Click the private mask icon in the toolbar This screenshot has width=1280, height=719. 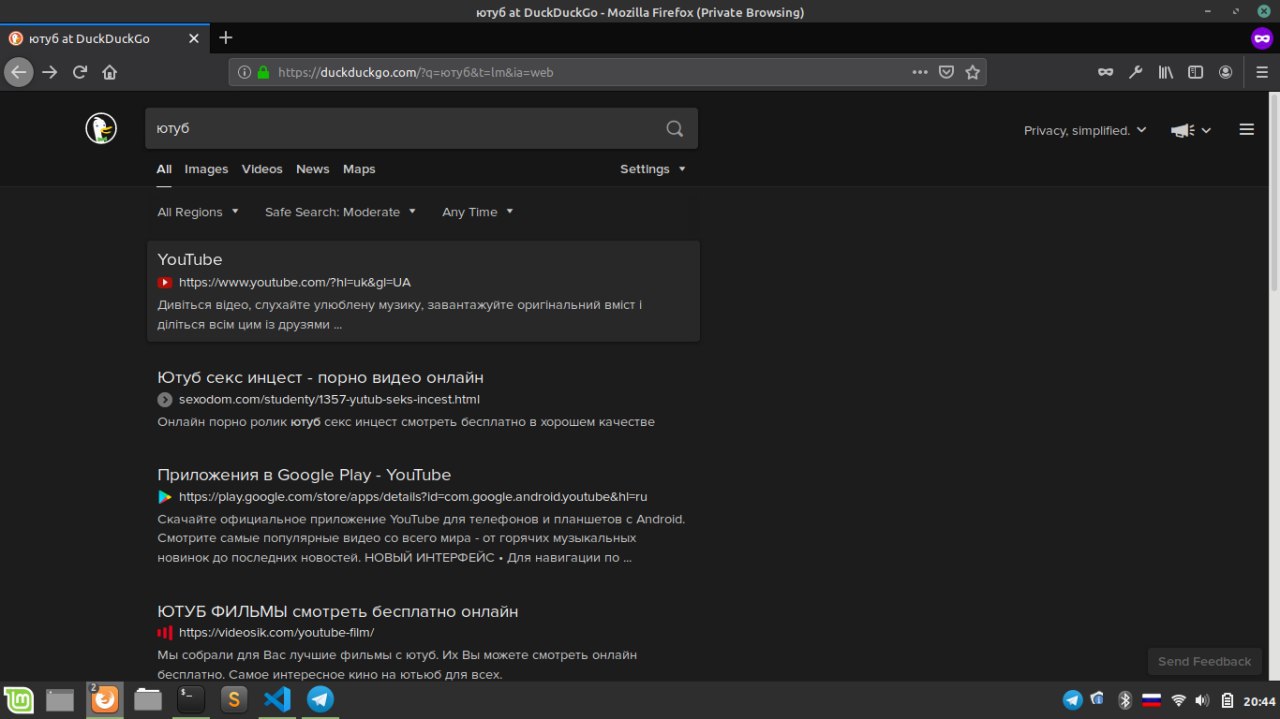click(x=1105, y=72)
